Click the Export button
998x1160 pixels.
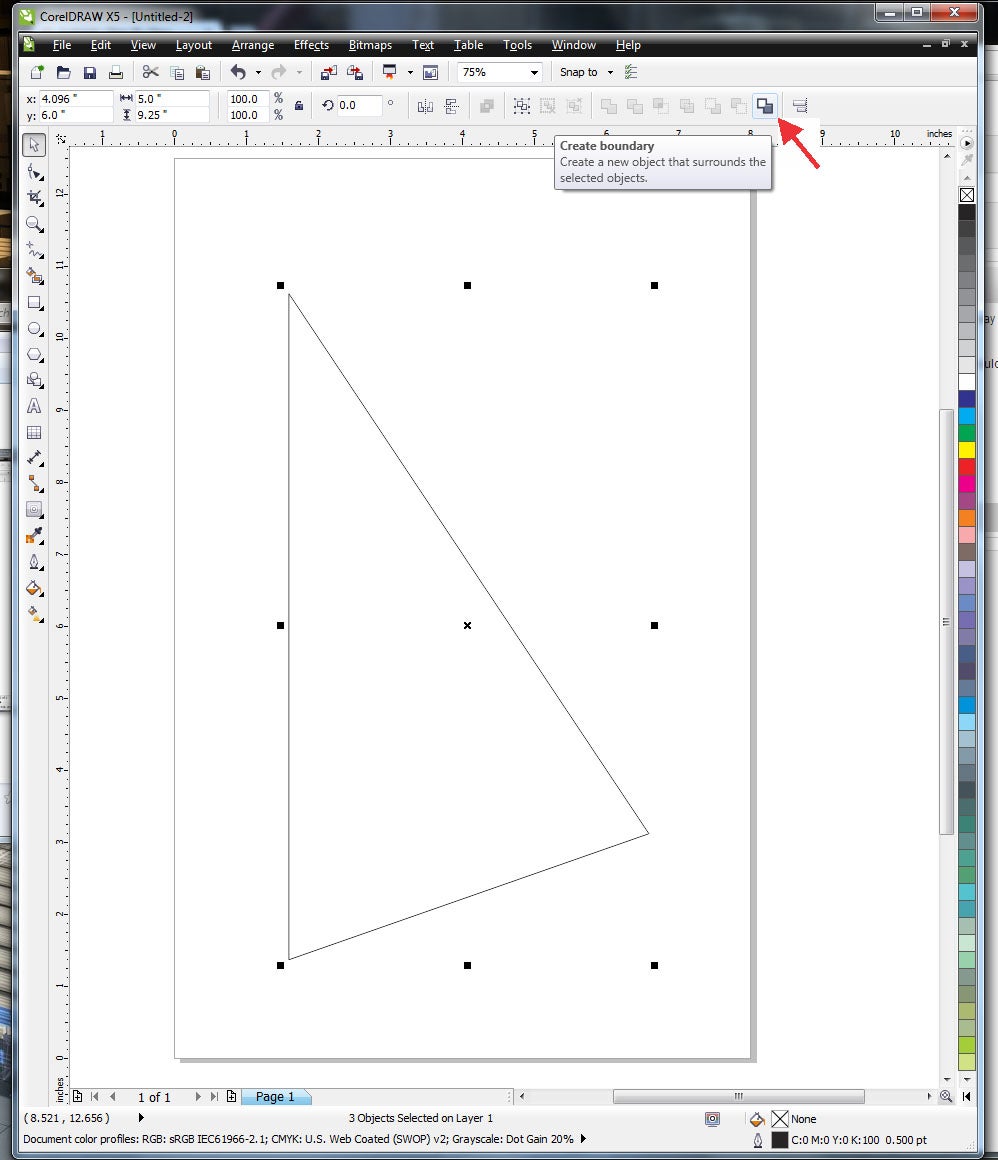[x=356, y=73]
